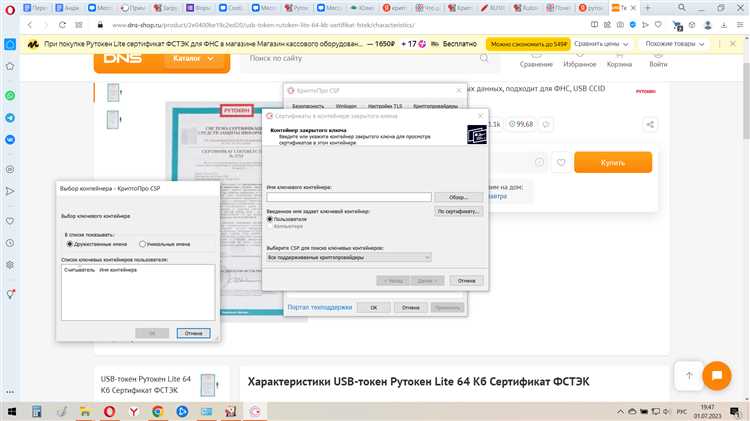Open the calculator icon in the taskbar
The image size is (750, 421).
[36, 411]
